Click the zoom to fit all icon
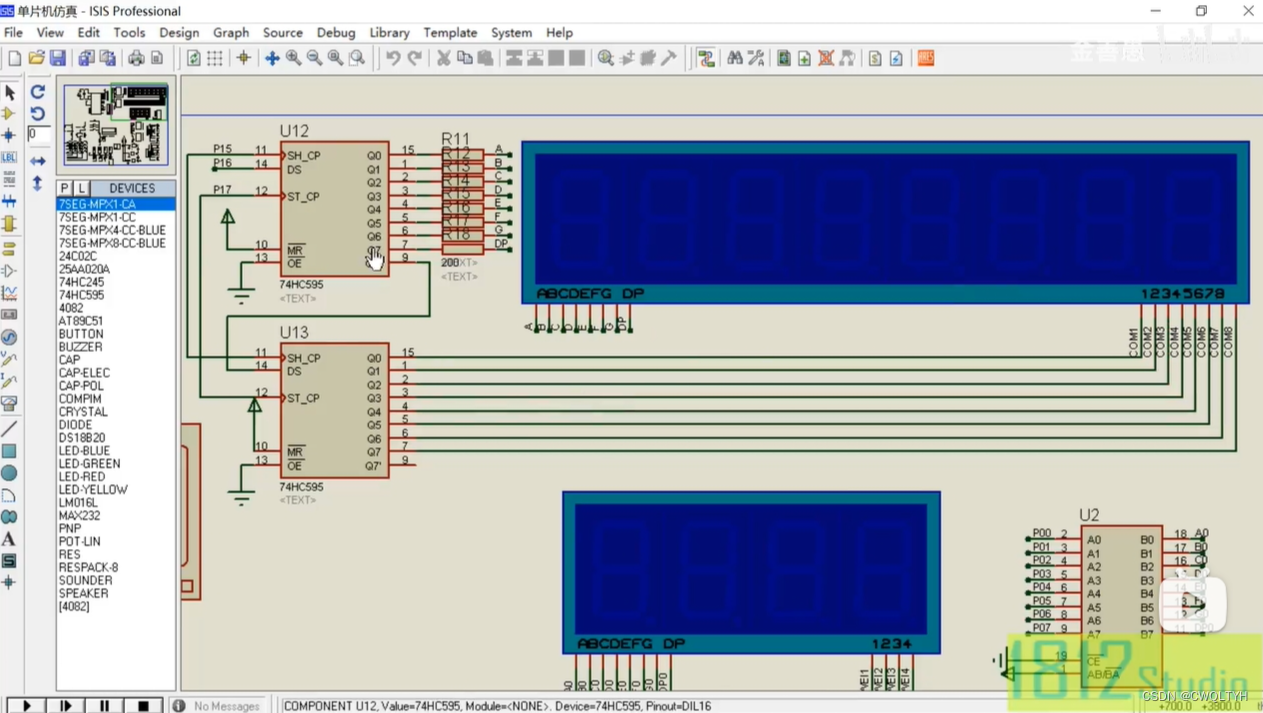This screenshot has width=1263, height=713. tap(335, 59)
